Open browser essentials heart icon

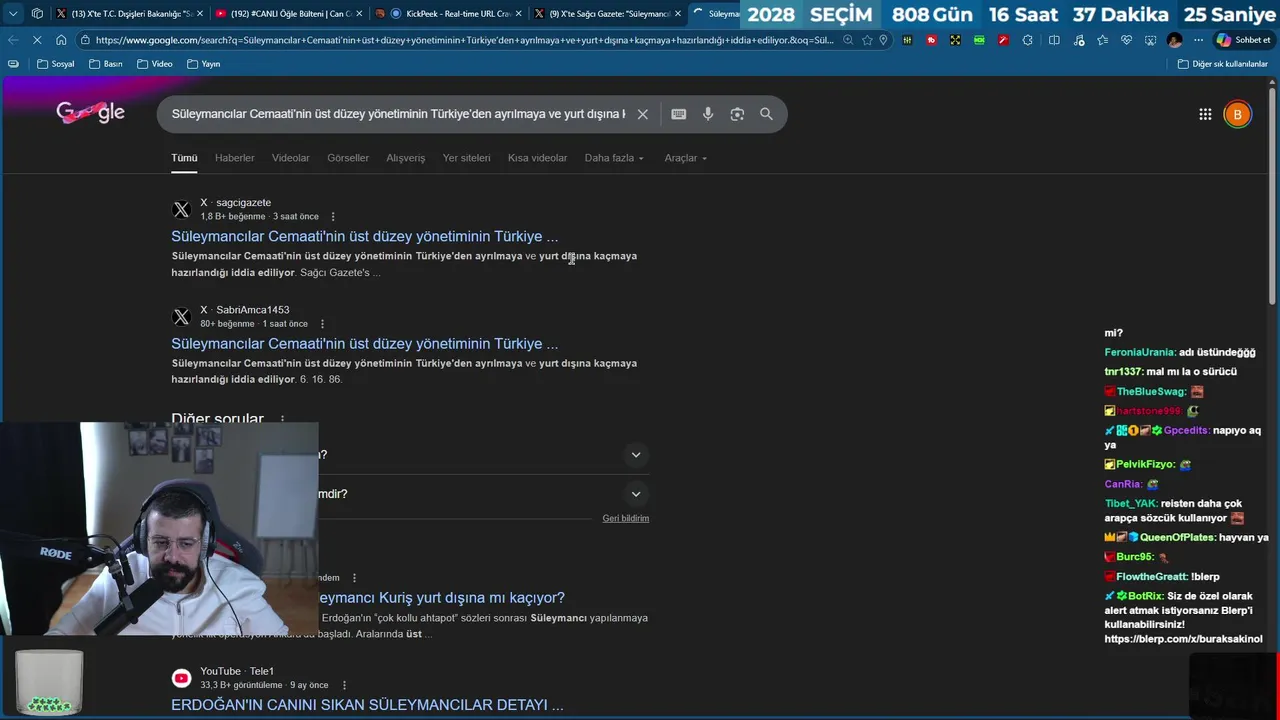click(1126, 40)
